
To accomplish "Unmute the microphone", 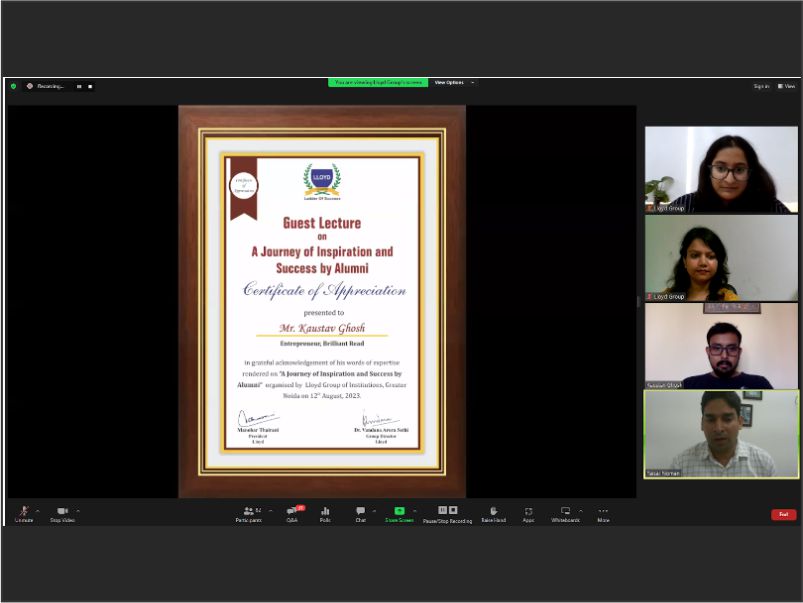I will (24, 514).
